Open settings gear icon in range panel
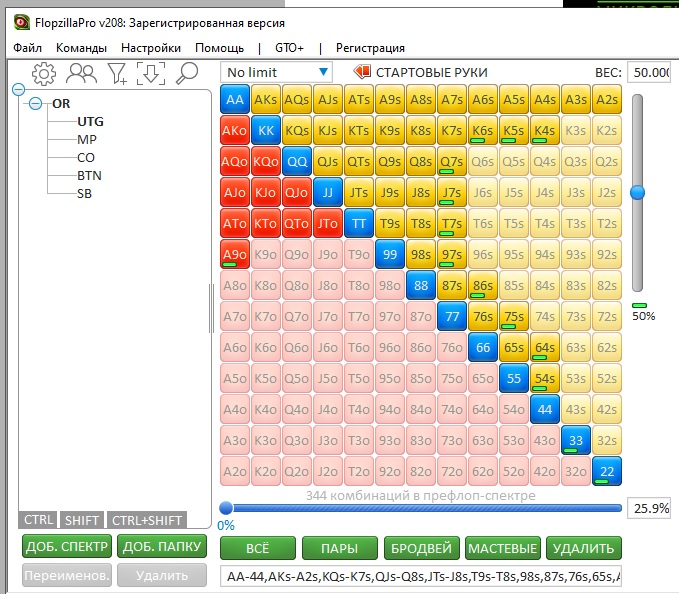This screenshot has width=679, height=594. pos(44,74)
